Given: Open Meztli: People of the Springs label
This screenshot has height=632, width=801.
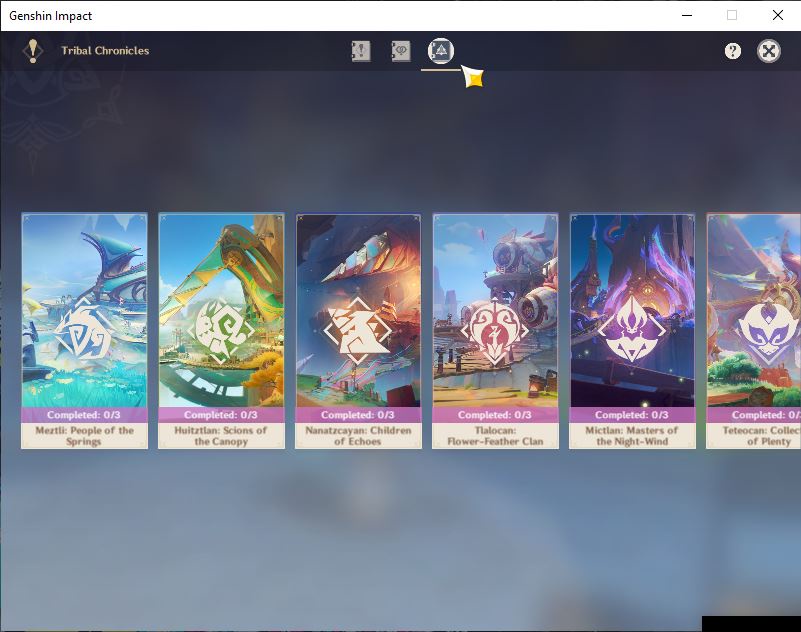Looking at the screenshot, I should (84, 436).
